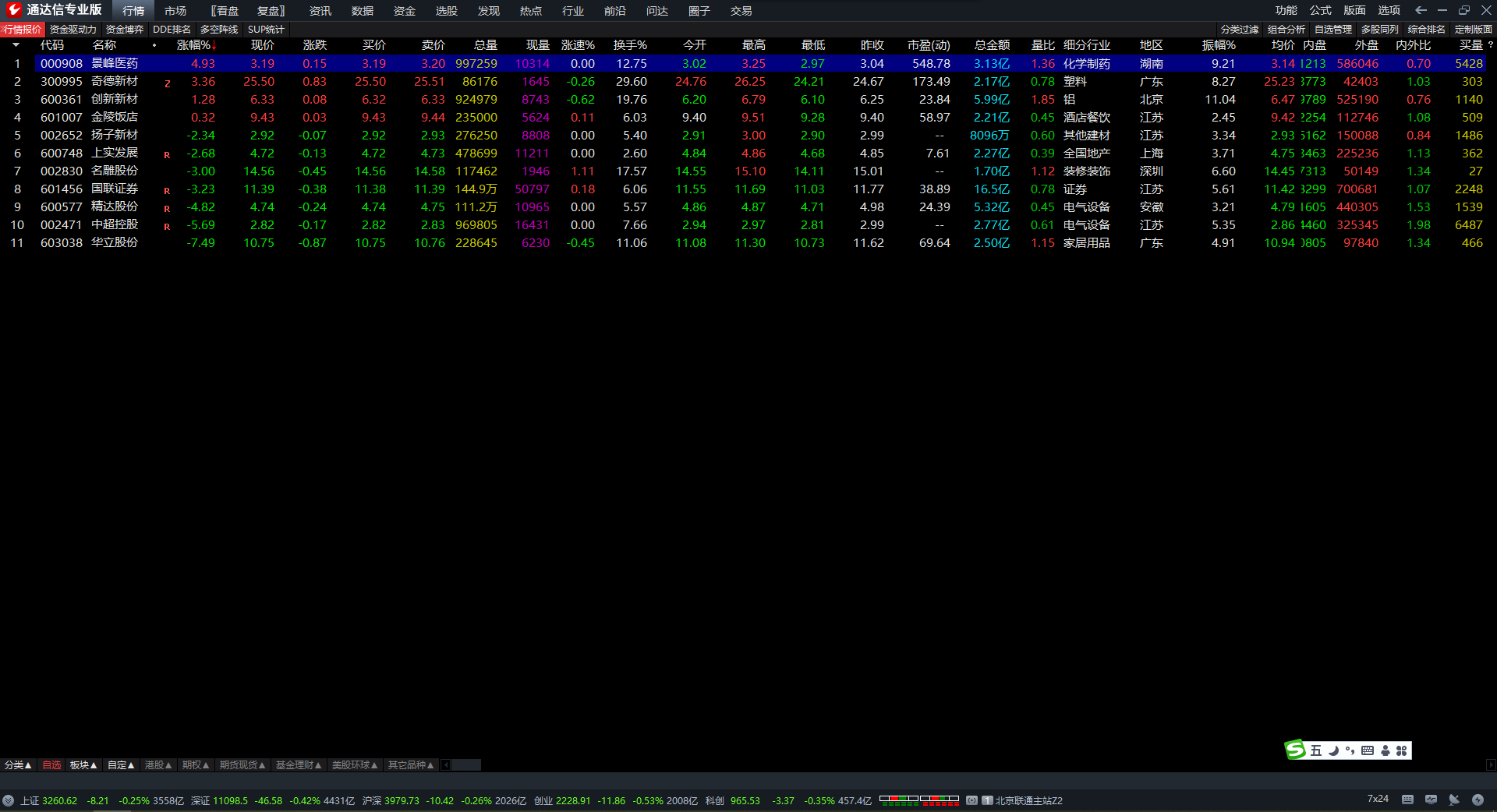Click the lightning bolt status icon

(x=1478, y=800)
